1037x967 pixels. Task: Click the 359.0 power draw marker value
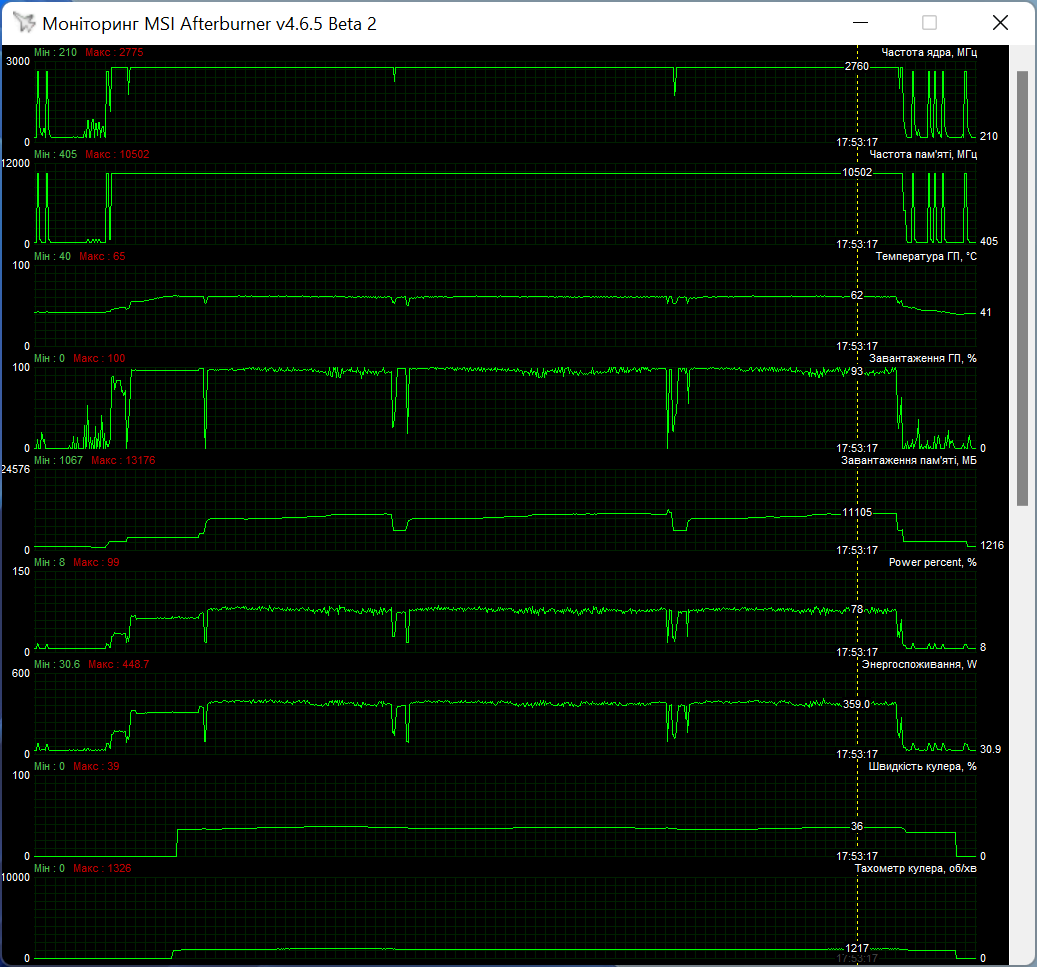[x=856, y=704]
